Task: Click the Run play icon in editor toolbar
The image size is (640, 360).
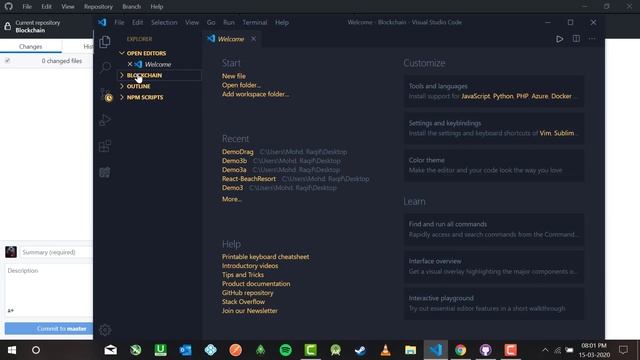Action: (560, 39)
